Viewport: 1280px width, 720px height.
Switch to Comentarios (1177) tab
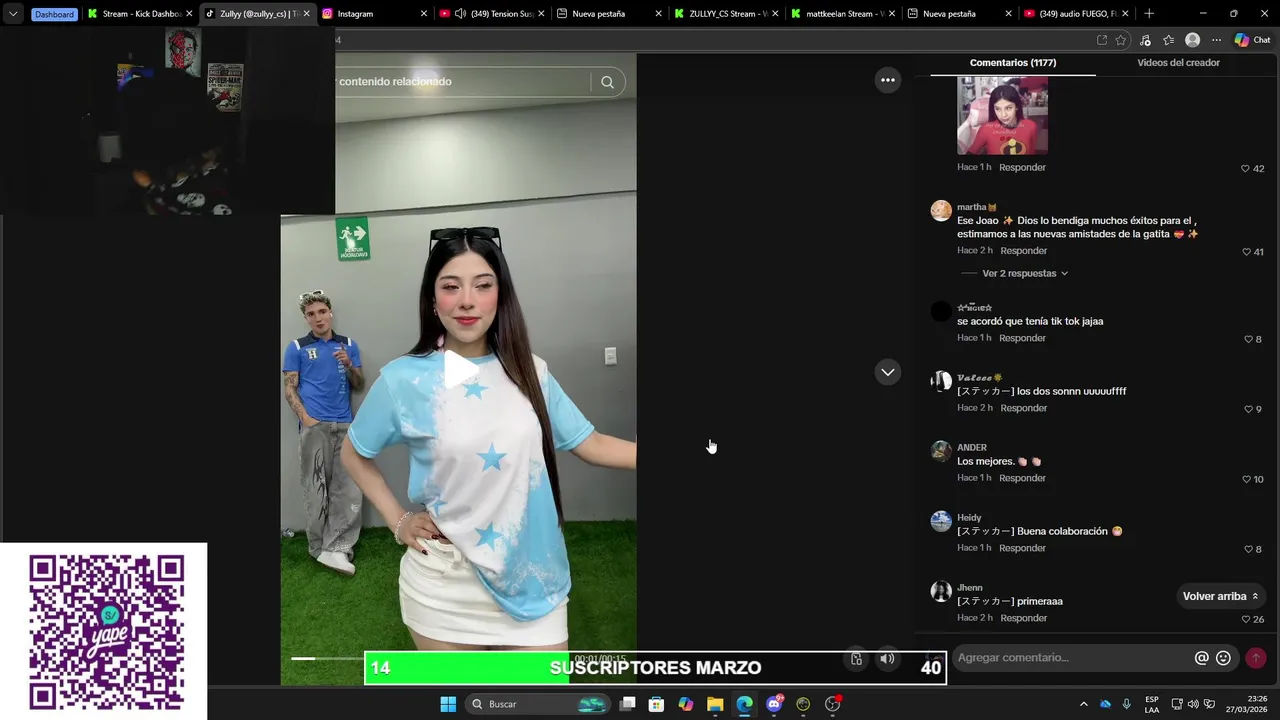pyautogui.click(x=1013, y=62)
